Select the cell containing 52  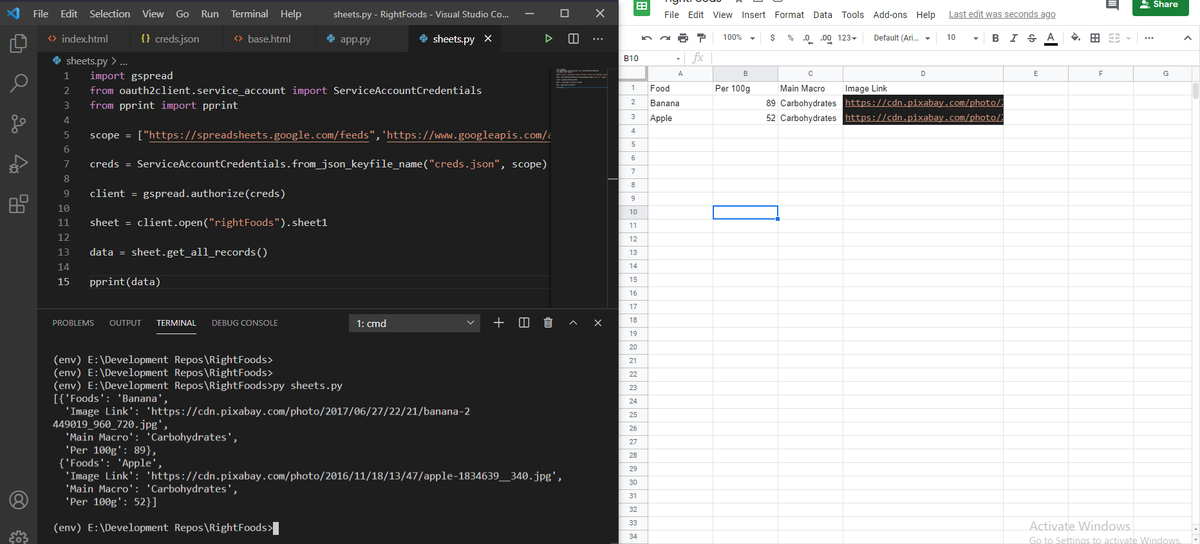coord(745,118)
